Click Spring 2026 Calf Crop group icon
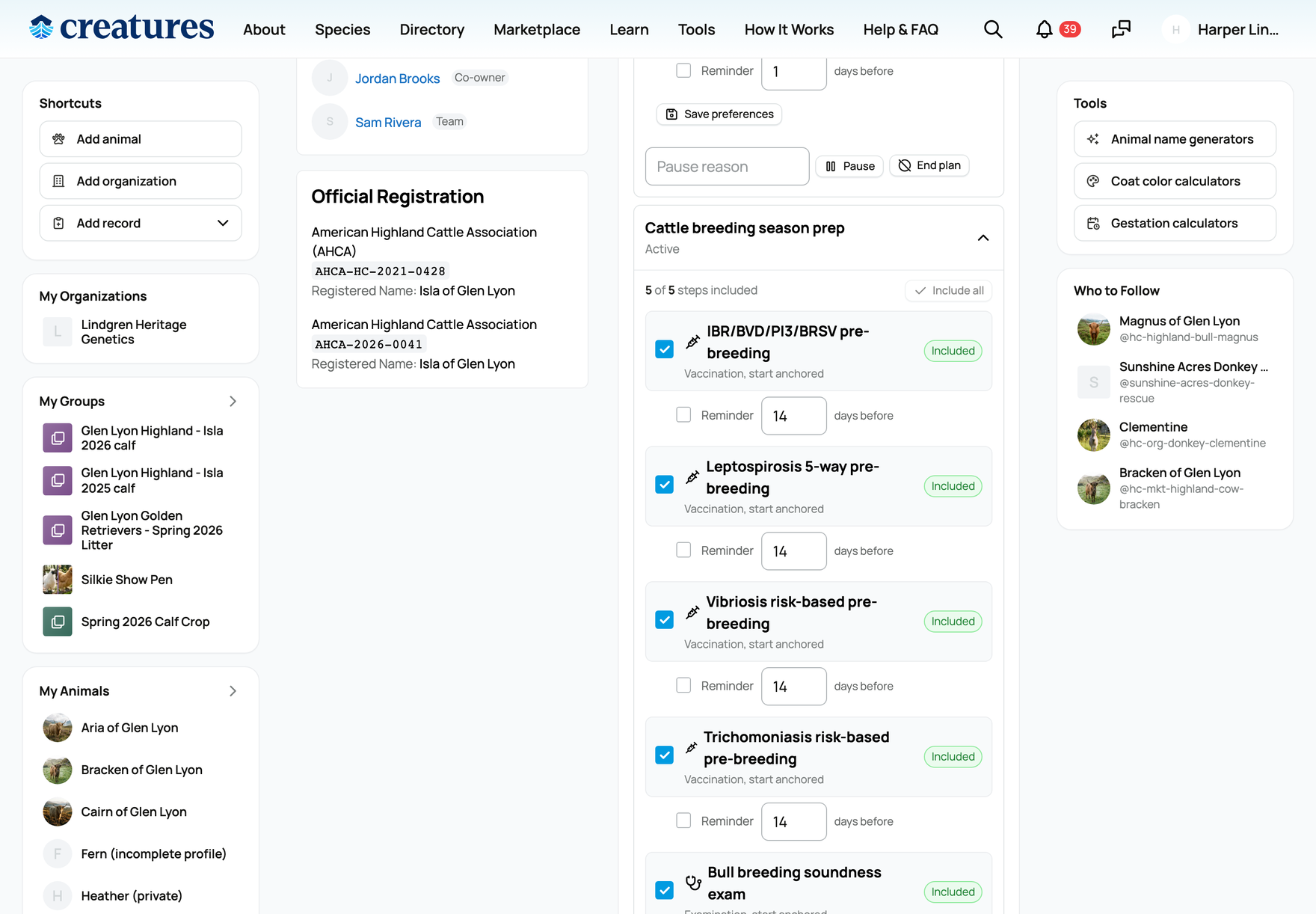 click(x=58, y=622)
